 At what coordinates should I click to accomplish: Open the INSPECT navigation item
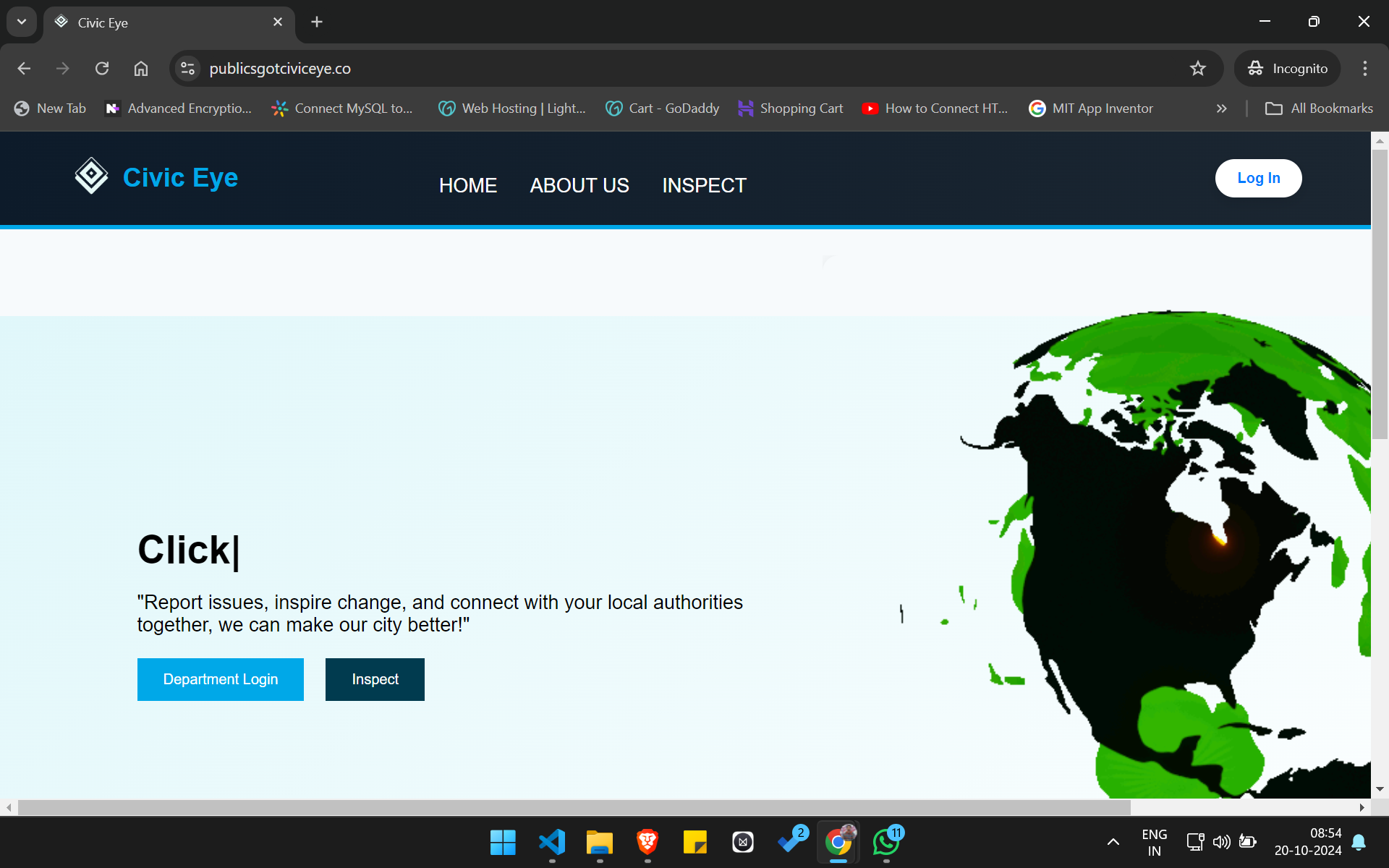pyautogui.click(x=704, y=186)
